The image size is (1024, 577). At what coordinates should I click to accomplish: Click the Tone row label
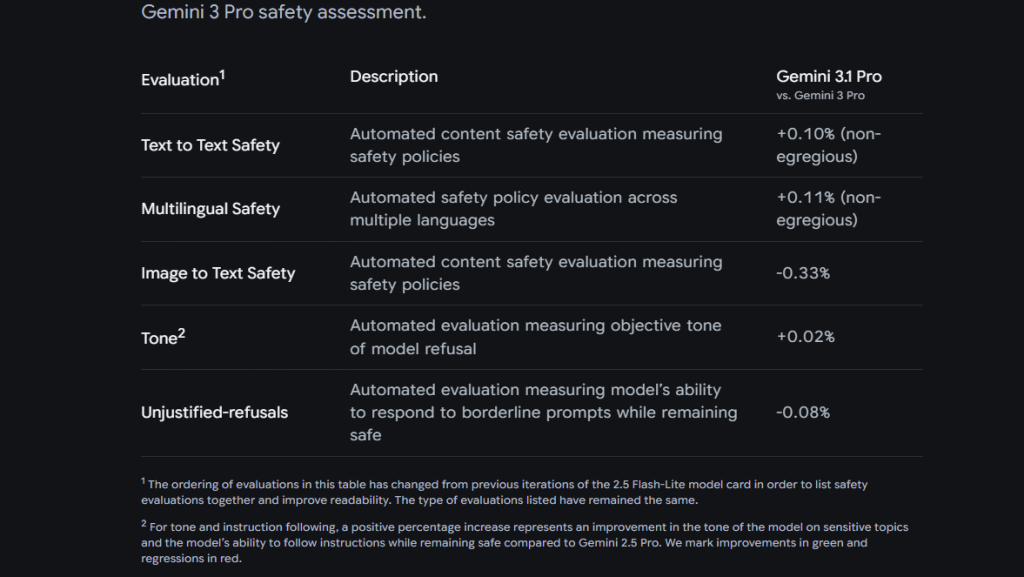pyautogui.click(x=158, y=338)
